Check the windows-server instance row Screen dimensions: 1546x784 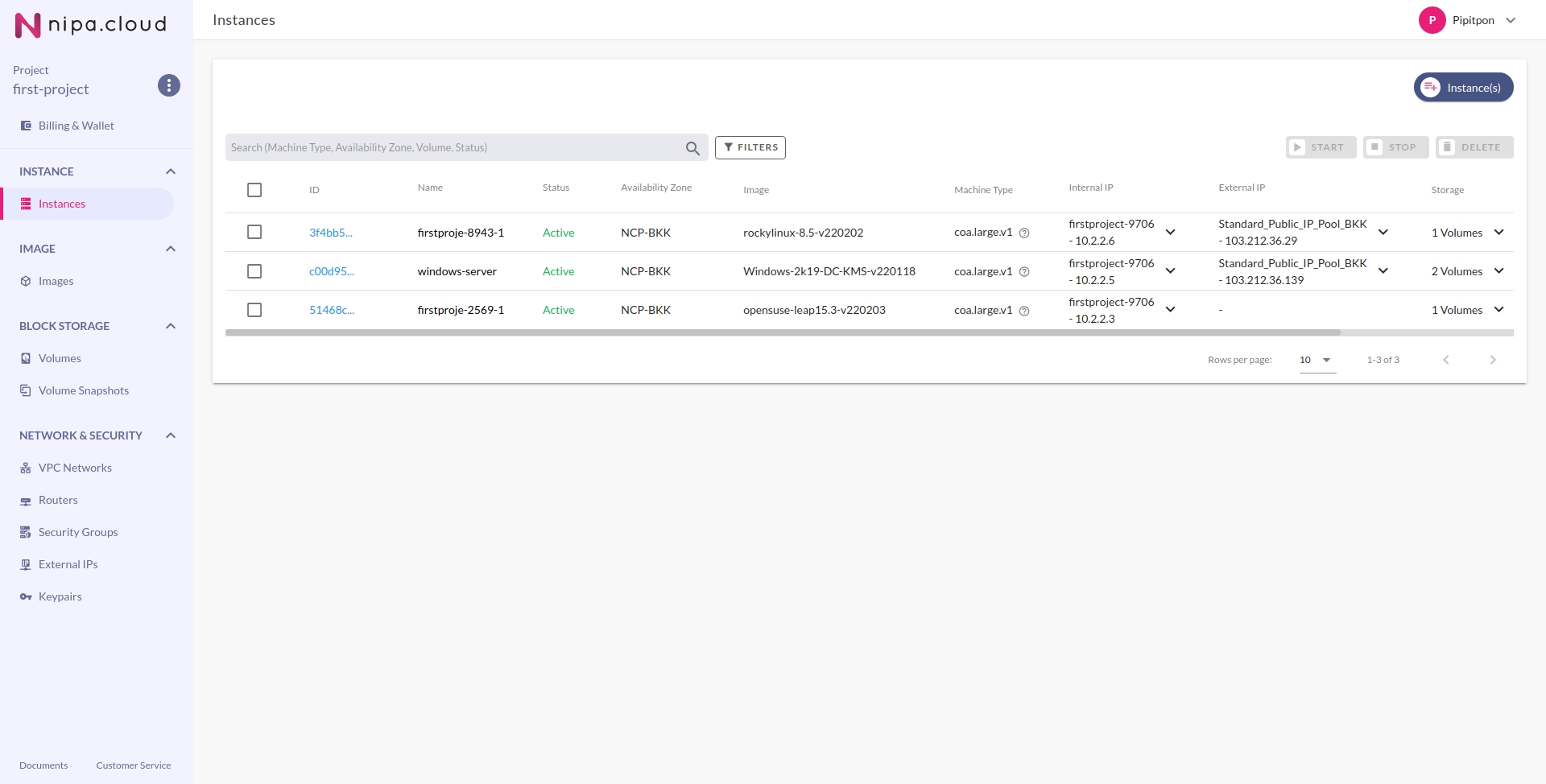pyautogui.click(x=254, y=271)
